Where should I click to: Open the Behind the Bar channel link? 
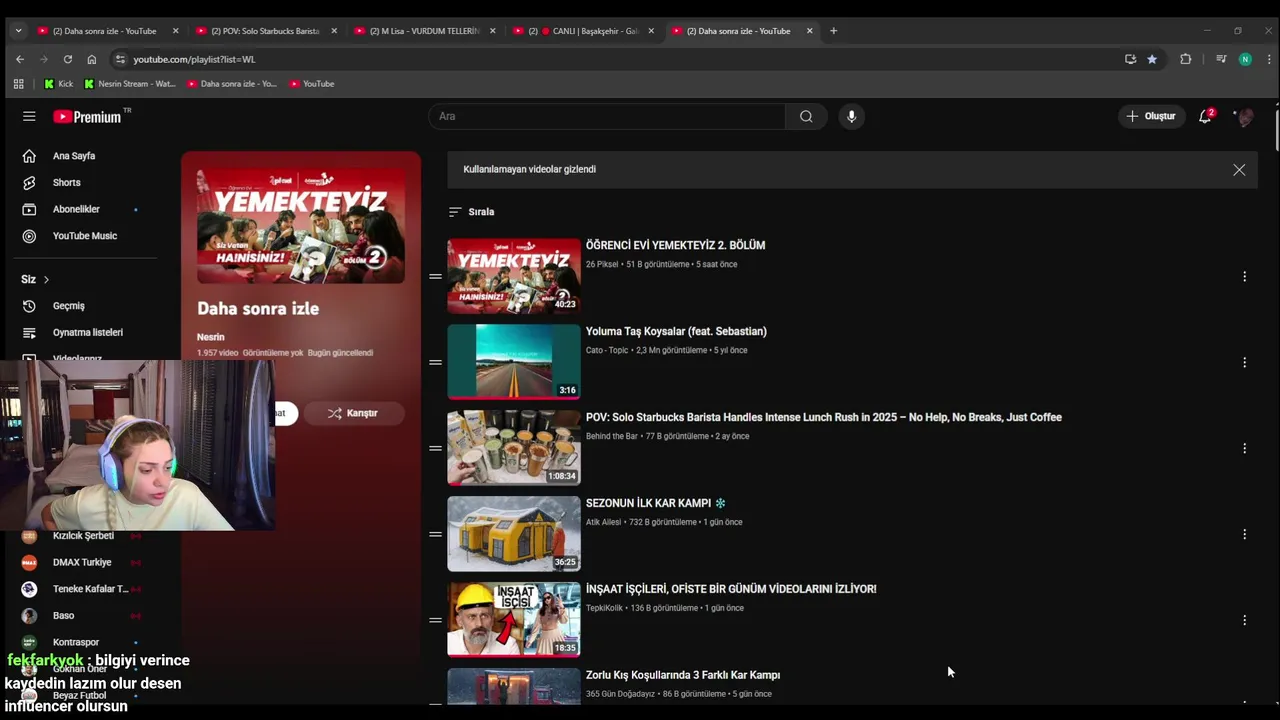pyautogui.click(x=612, y=436)
